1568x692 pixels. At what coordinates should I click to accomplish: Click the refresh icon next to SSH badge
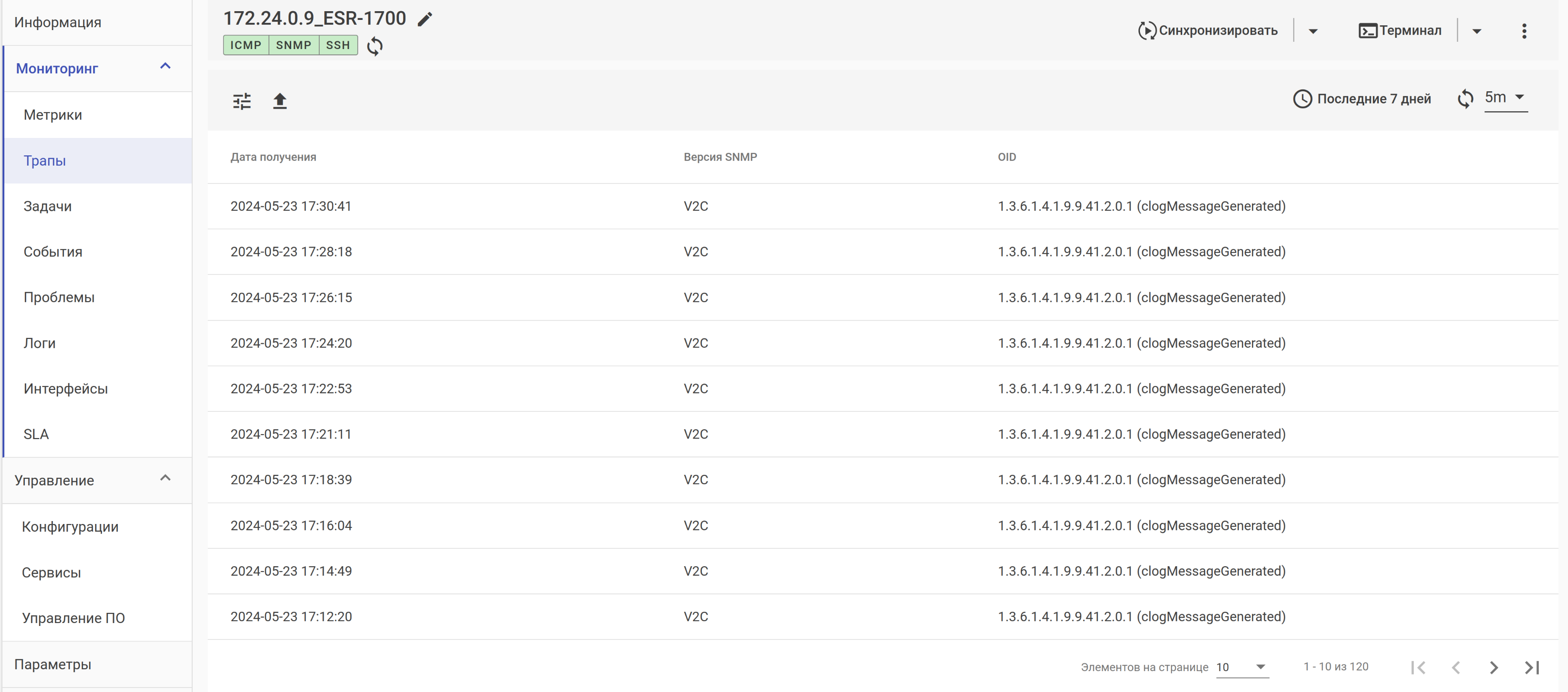click(x=375, y=46)
